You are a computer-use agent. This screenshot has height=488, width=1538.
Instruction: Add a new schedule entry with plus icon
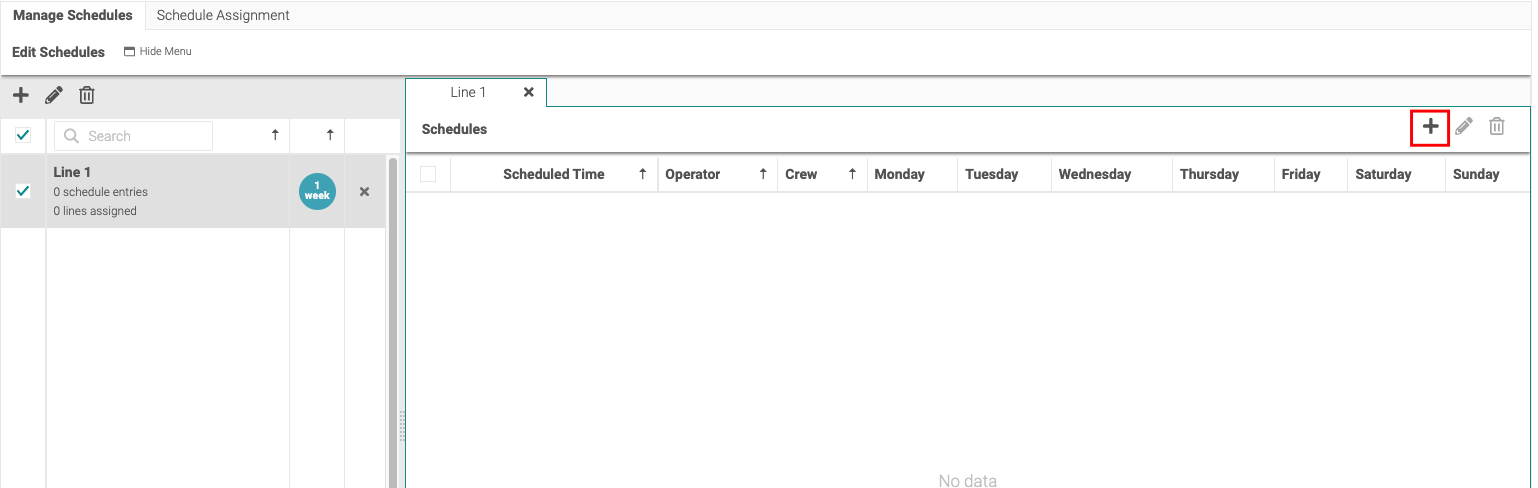[1430, 127]
